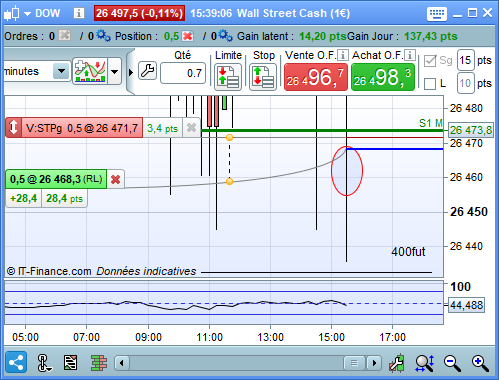Click the 3,4 pts stop distance label
Viewport: 499px width, 380px height.
tap(163, 128)
